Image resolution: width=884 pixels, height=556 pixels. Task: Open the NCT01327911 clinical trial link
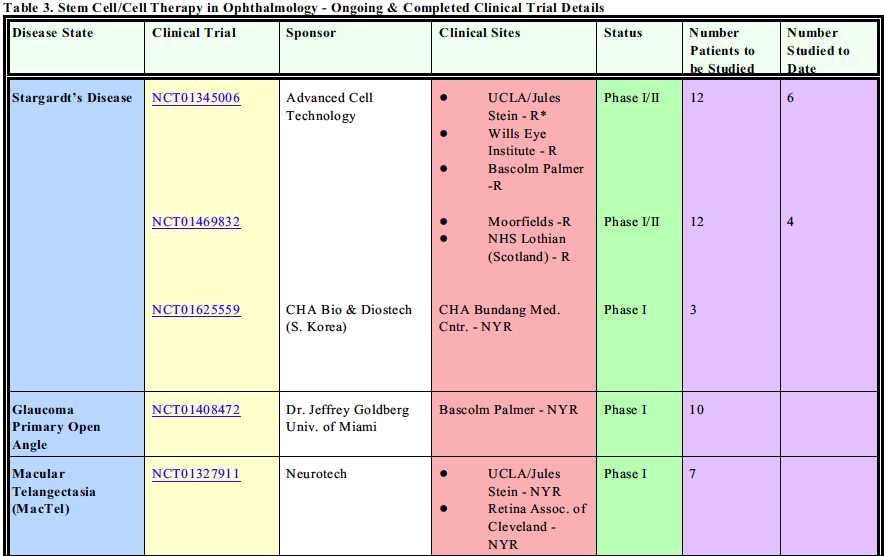click(x=196, y=474)
